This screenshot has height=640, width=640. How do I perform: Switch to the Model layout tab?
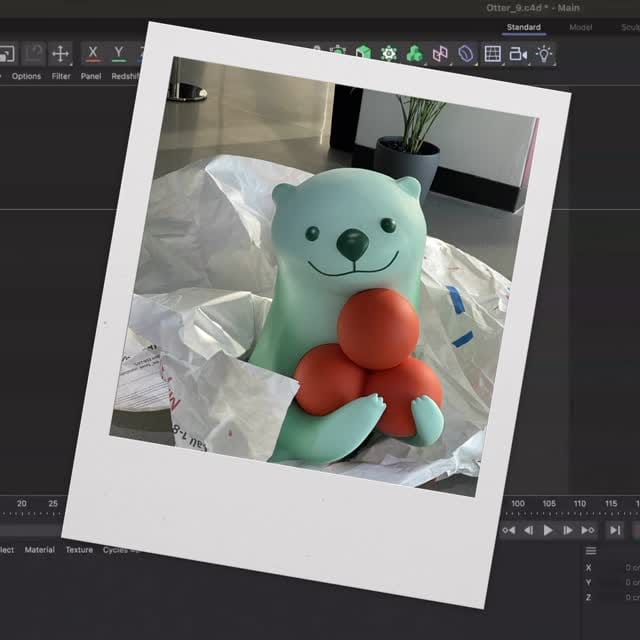click(580, 27)
